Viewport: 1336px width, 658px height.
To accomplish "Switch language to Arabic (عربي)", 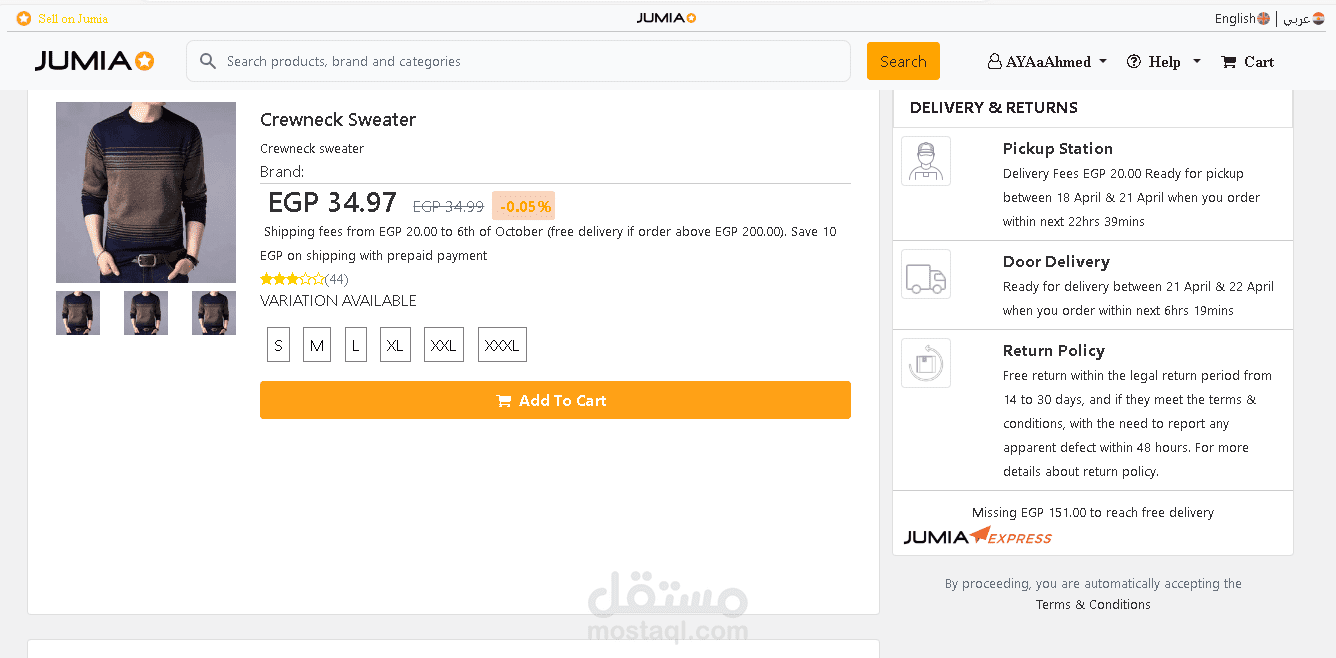I will pos(1297,18).
